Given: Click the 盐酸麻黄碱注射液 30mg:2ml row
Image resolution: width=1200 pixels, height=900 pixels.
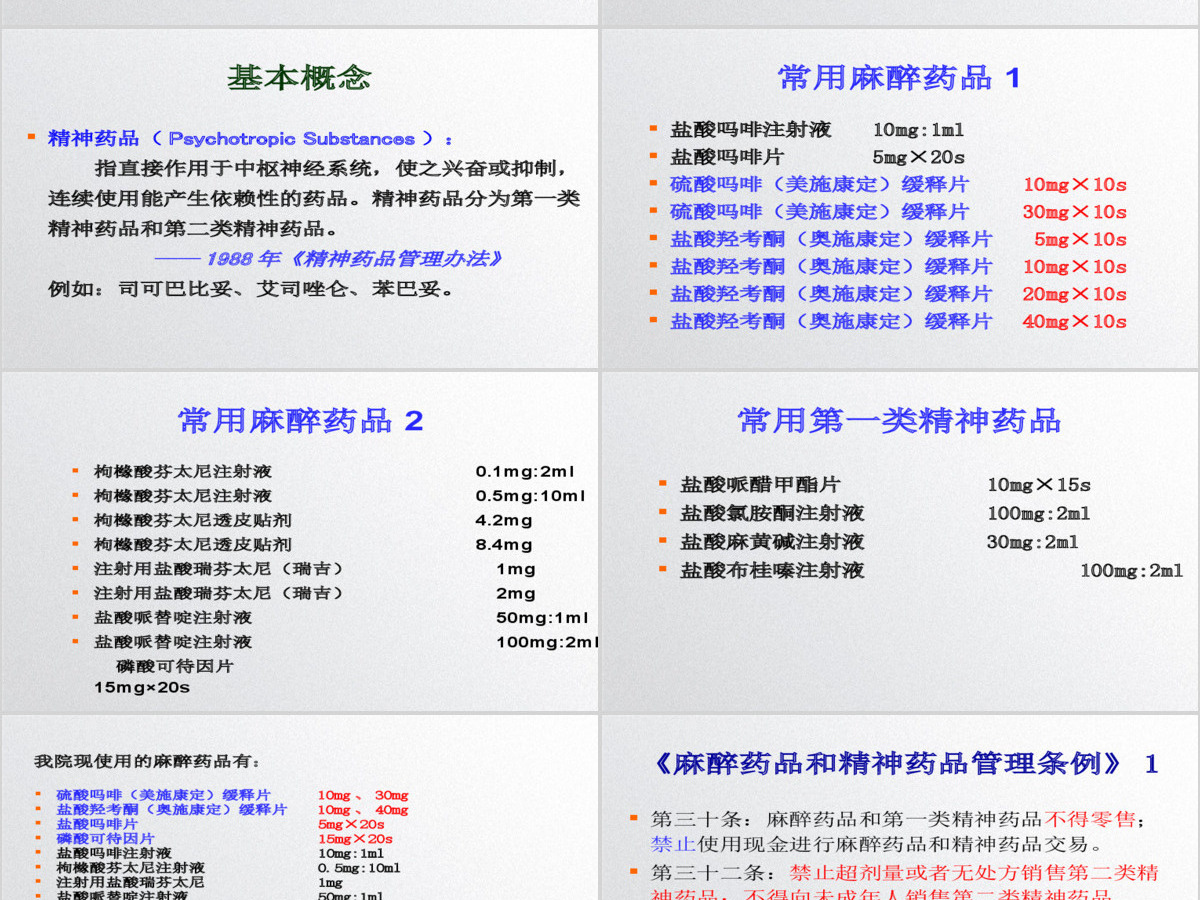Looking at the screenshot, I should pos(880,542).
